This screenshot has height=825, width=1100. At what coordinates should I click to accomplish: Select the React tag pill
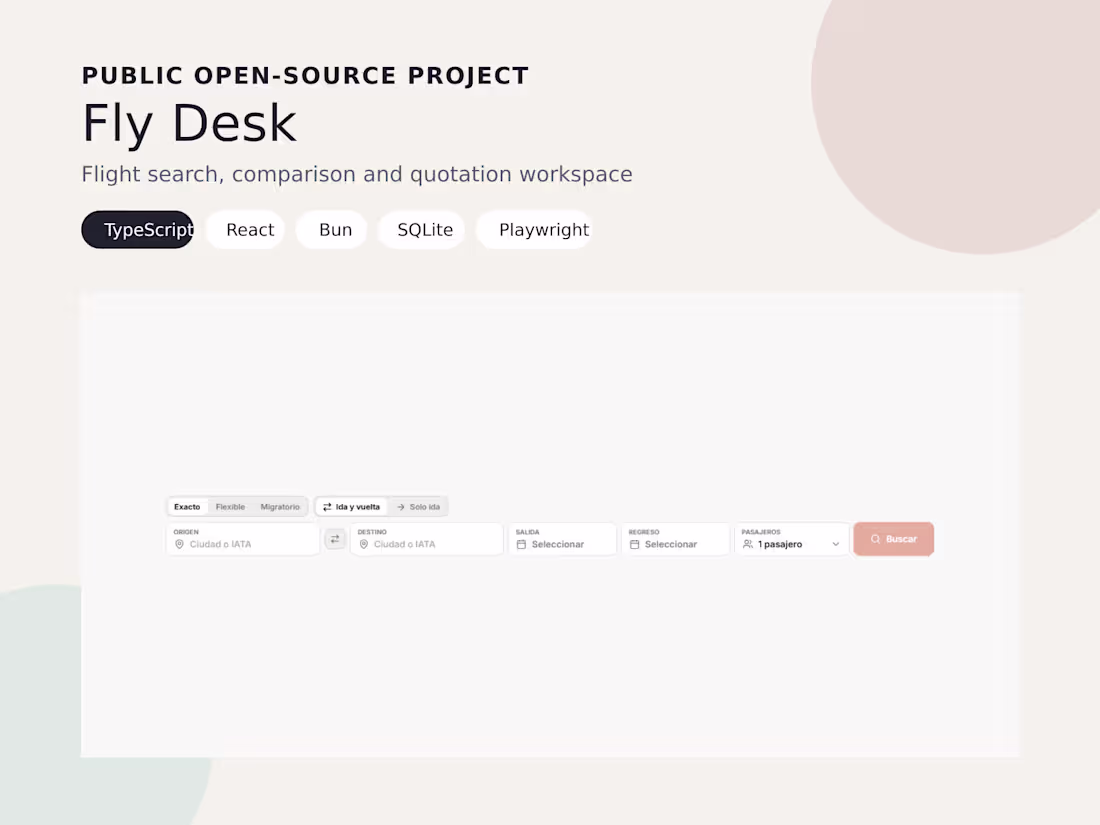point(245,229)
